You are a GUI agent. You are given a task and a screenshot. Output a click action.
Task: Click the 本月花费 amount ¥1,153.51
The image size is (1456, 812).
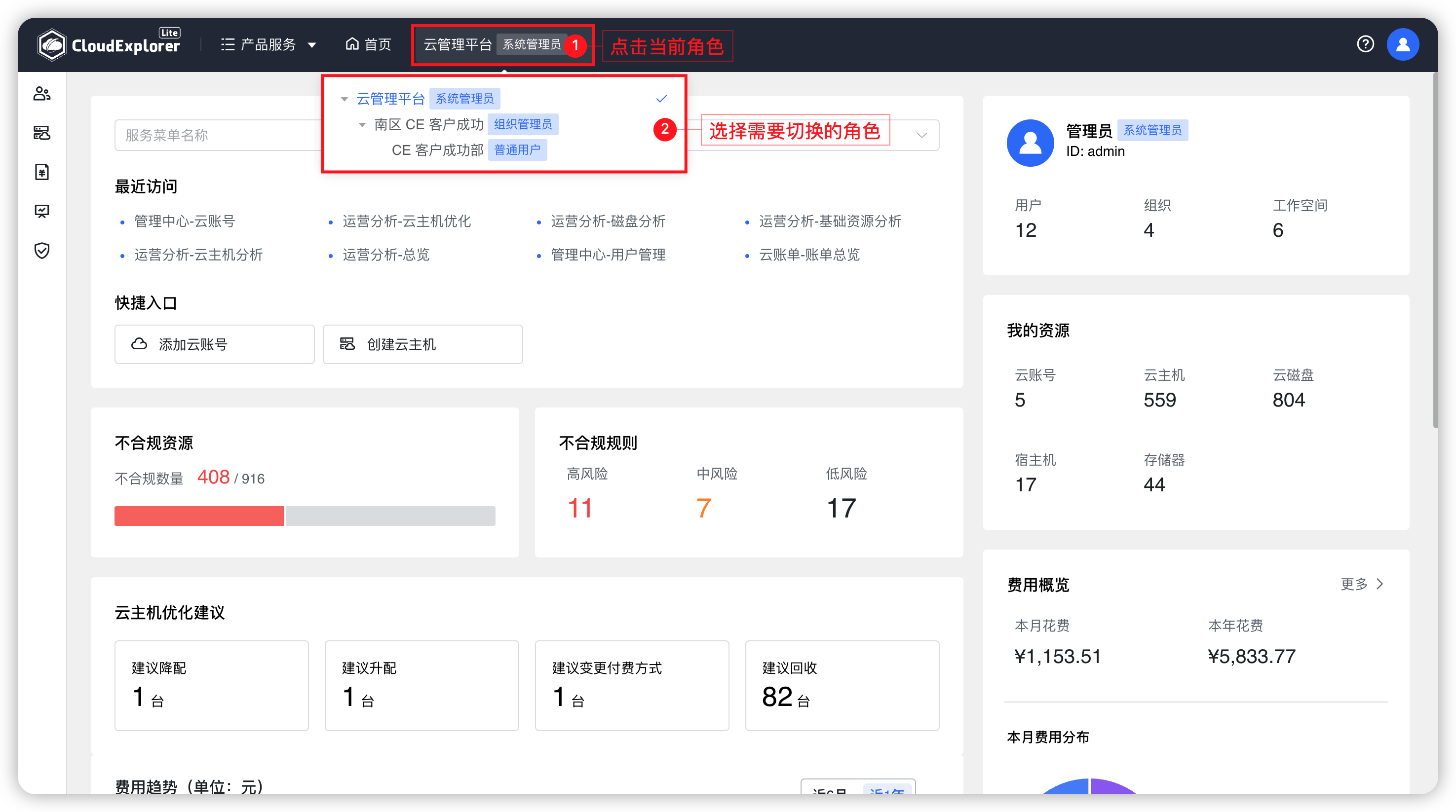click(x=1057, y=657)
